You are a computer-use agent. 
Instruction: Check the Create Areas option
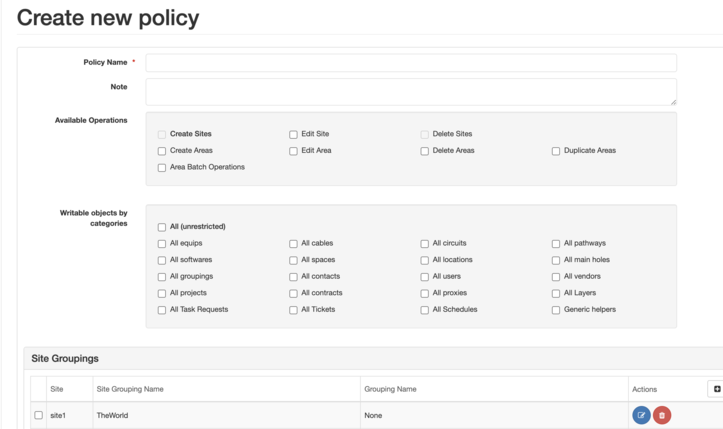(x=162, y=151)
